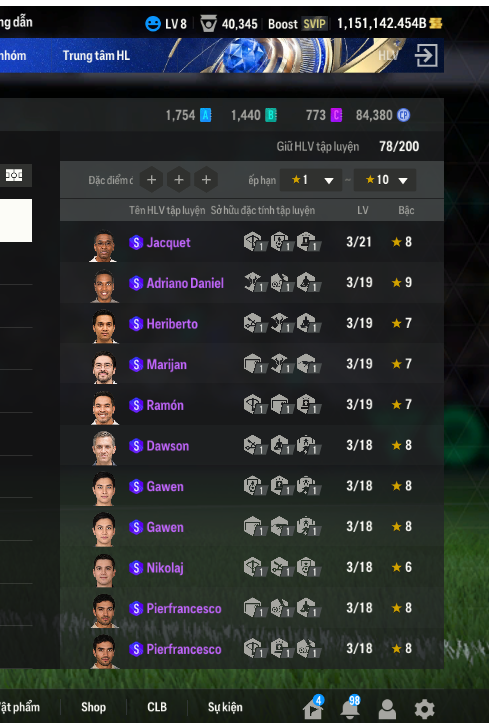
Task: Expand the maximum star 10 dropdown
Action: pos(385,180)
